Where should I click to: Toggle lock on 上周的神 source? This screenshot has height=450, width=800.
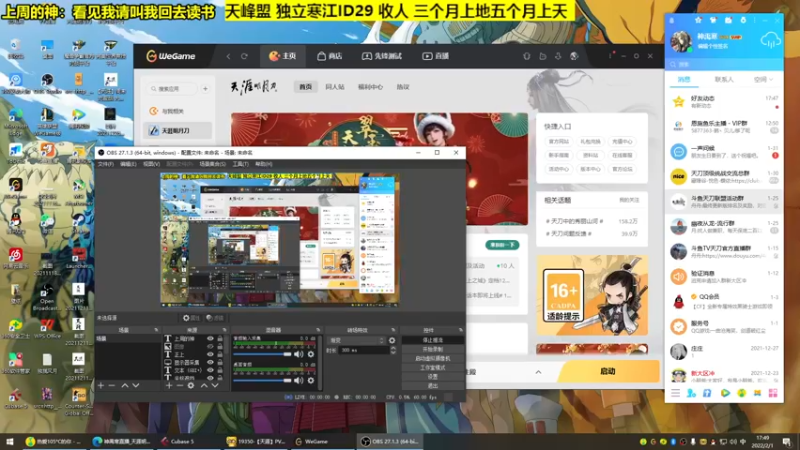point(220,338)
